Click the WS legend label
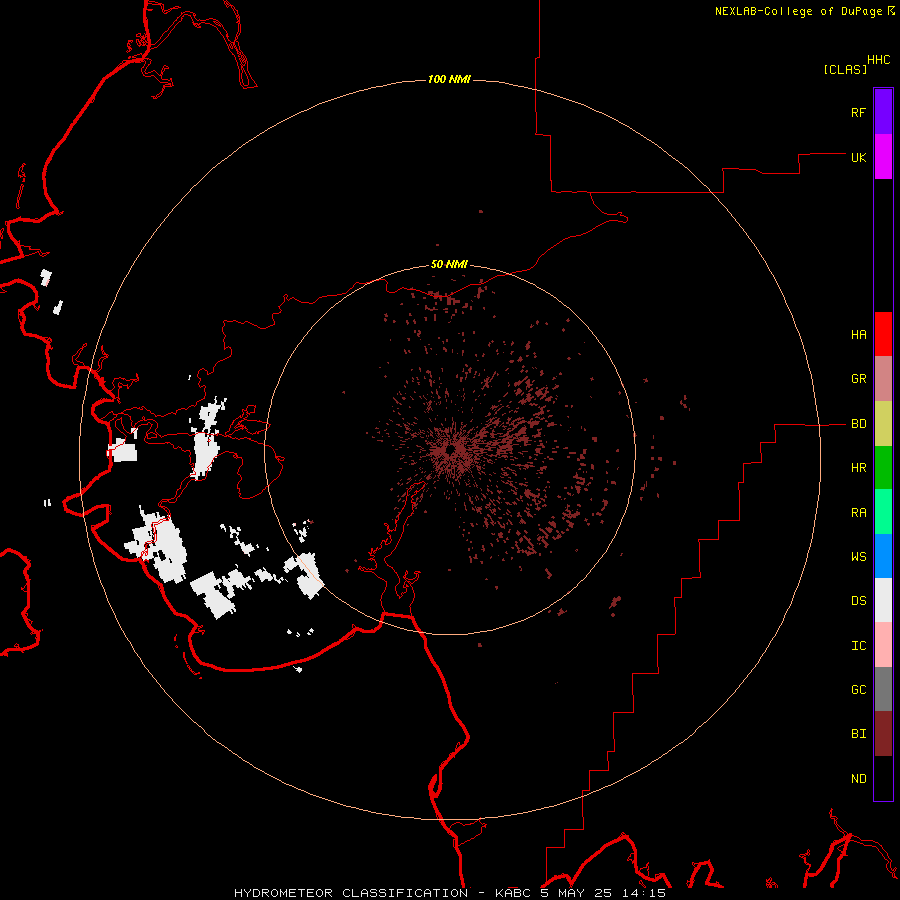Viewport: 900px width, 900px height. pos(859,557)
